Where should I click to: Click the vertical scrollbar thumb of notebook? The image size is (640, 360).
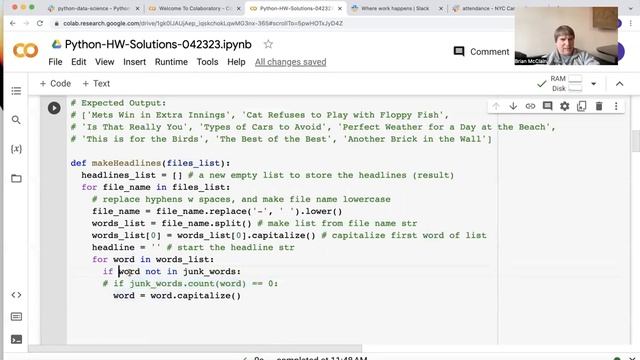point(636,141)
